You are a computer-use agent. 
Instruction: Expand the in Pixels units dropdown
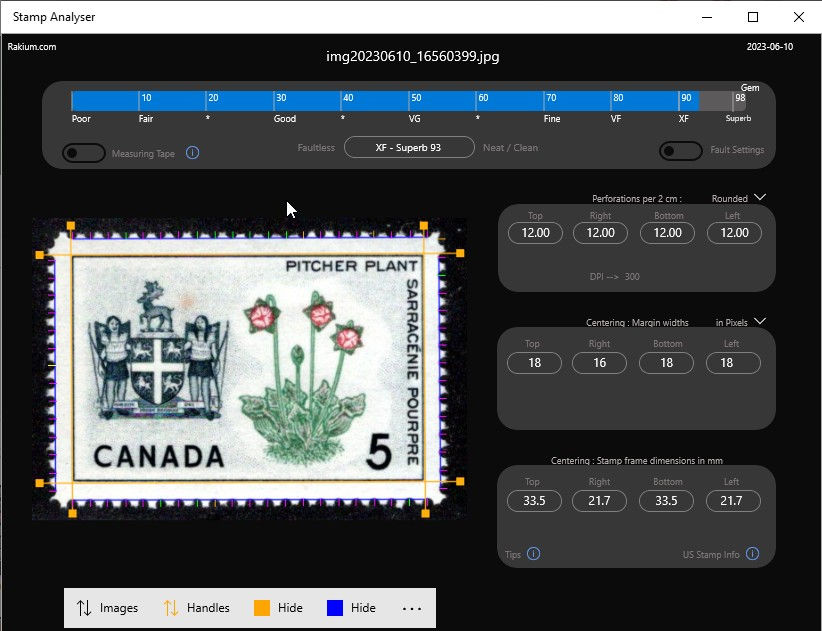click(760, 321)
